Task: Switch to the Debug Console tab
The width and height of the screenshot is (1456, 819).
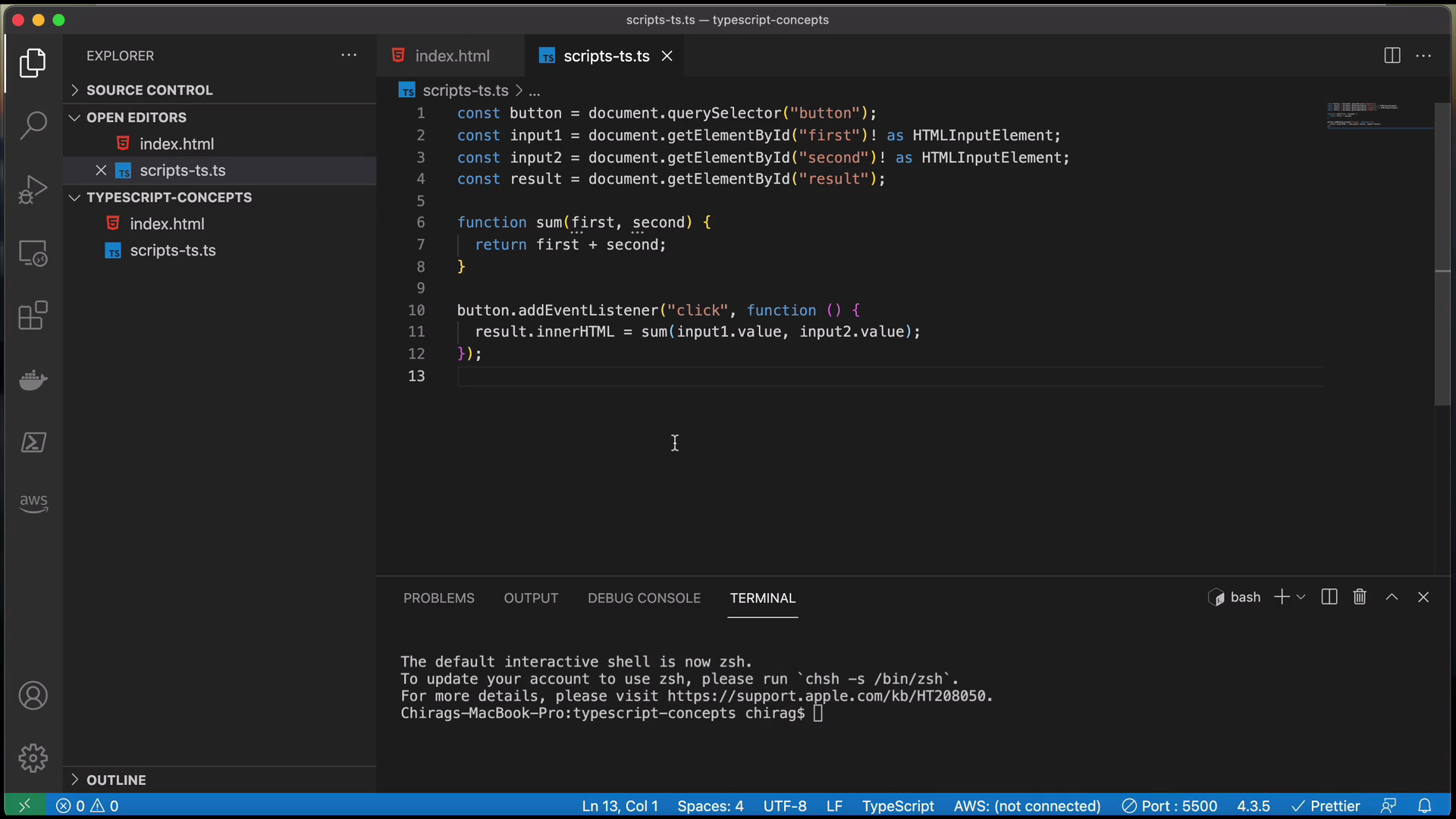Action: pyautogui.click(x=644, y=598)
